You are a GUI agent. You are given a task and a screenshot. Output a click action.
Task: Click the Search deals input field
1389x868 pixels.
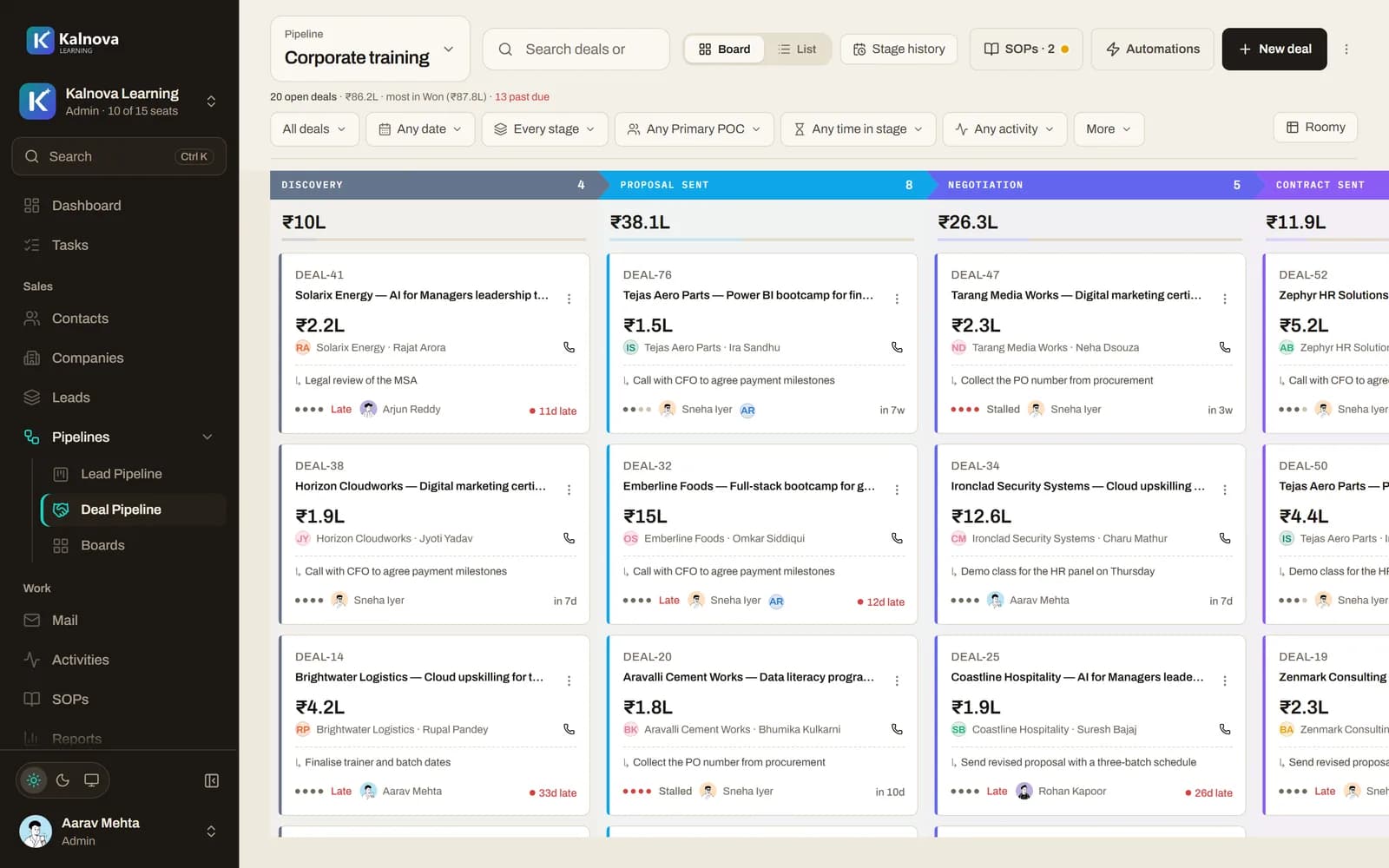click(576, 49)
